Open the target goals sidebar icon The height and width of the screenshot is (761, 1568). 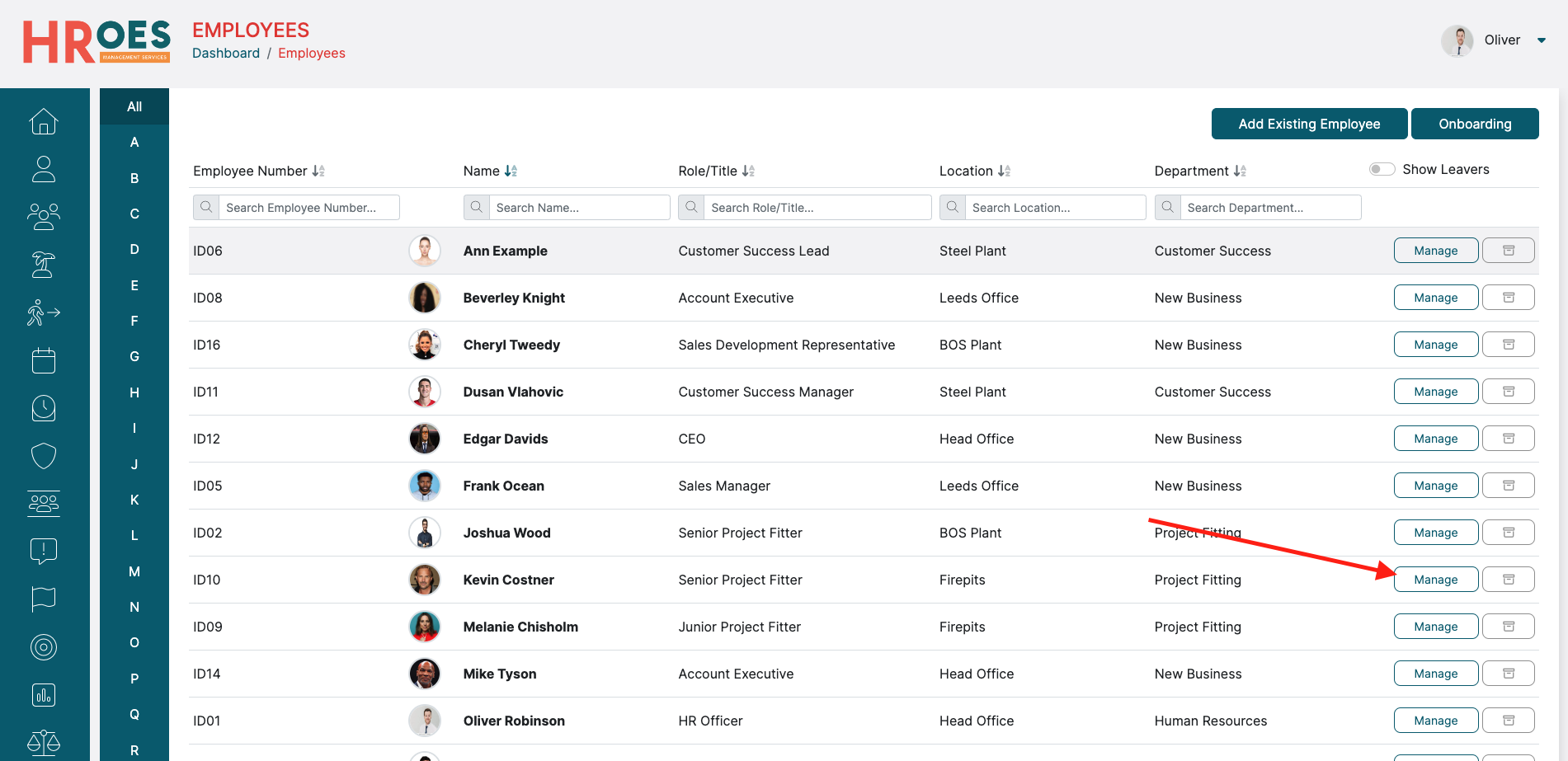(x=44, y=647)
